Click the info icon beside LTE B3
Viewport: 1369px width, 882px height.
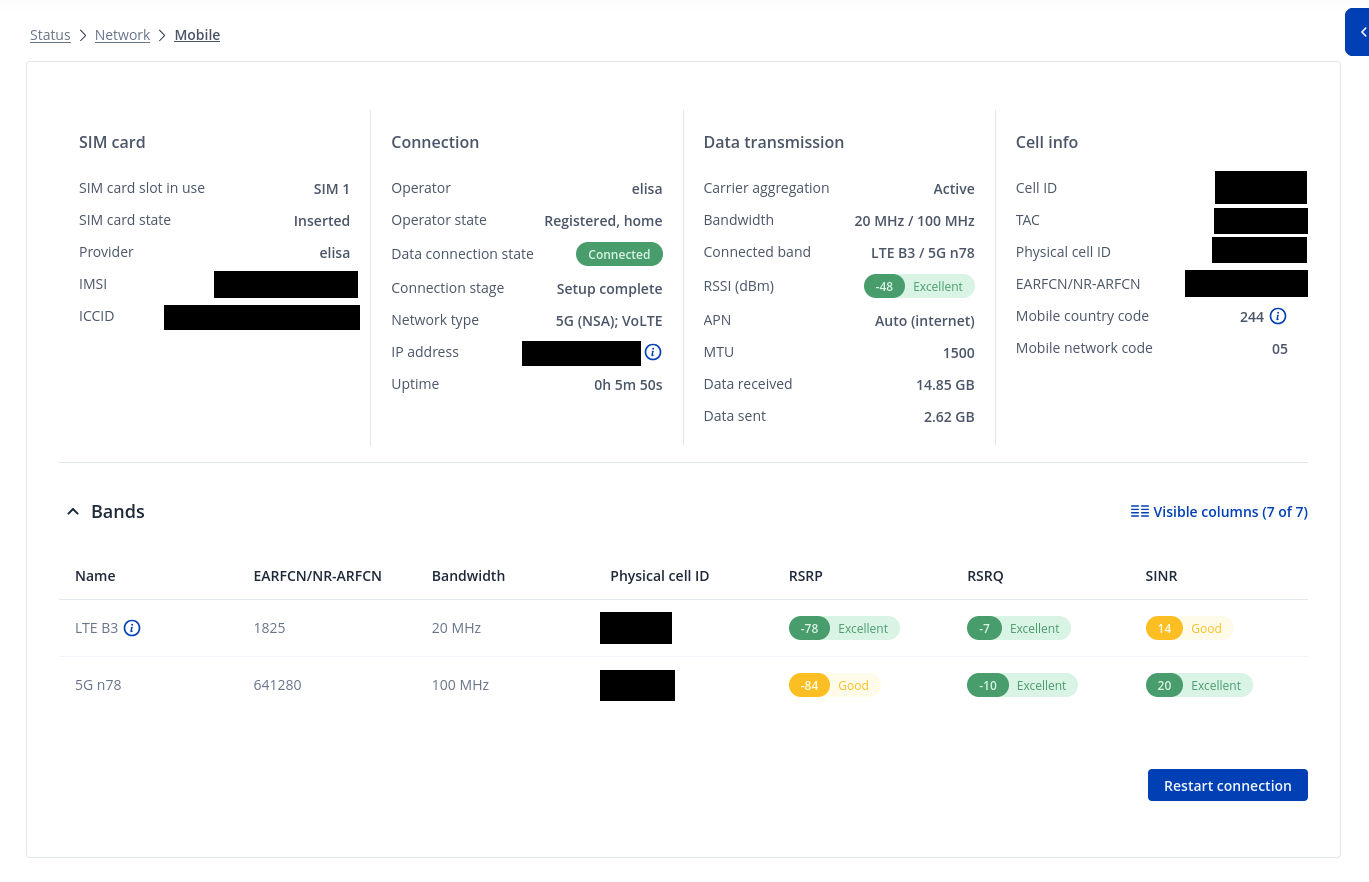132,628
